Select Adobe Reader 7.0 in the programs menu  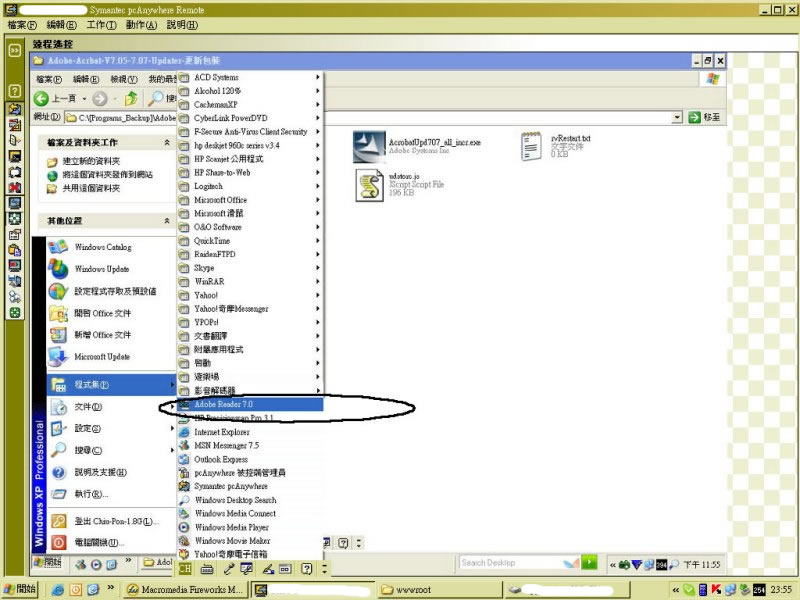pyautogui.click(x=250, y=404)
